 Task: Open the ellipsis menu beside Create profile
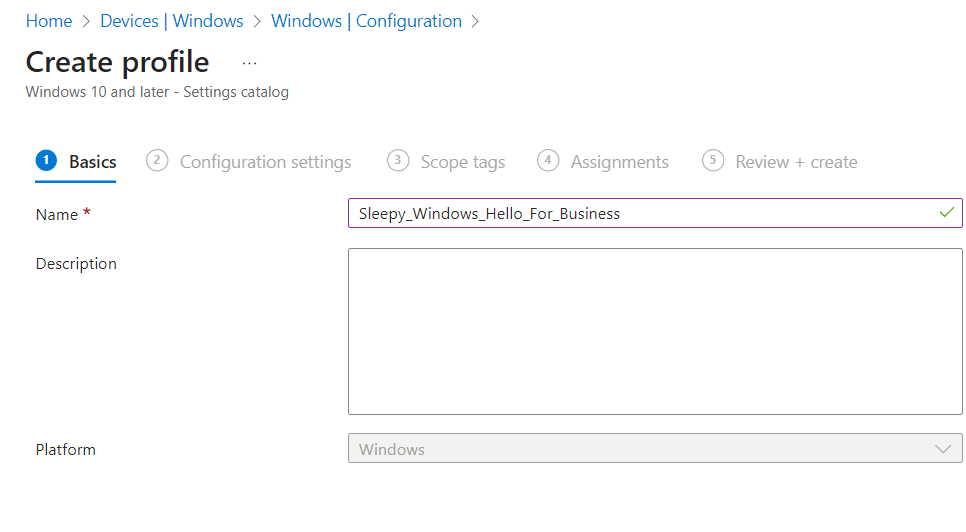(x=250, y=63)
